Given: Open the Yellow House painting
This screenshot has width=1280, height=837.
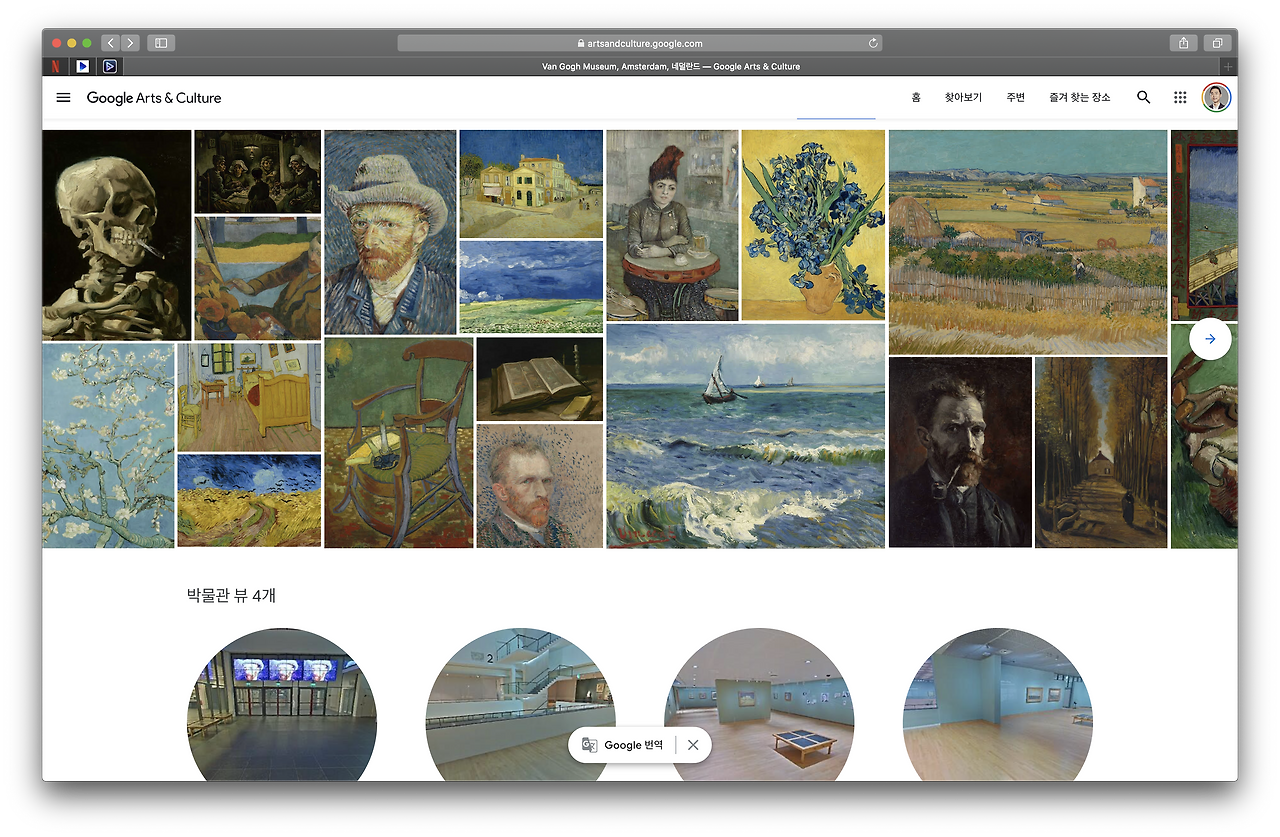Looking at the screenshot, I should (531, 183).
